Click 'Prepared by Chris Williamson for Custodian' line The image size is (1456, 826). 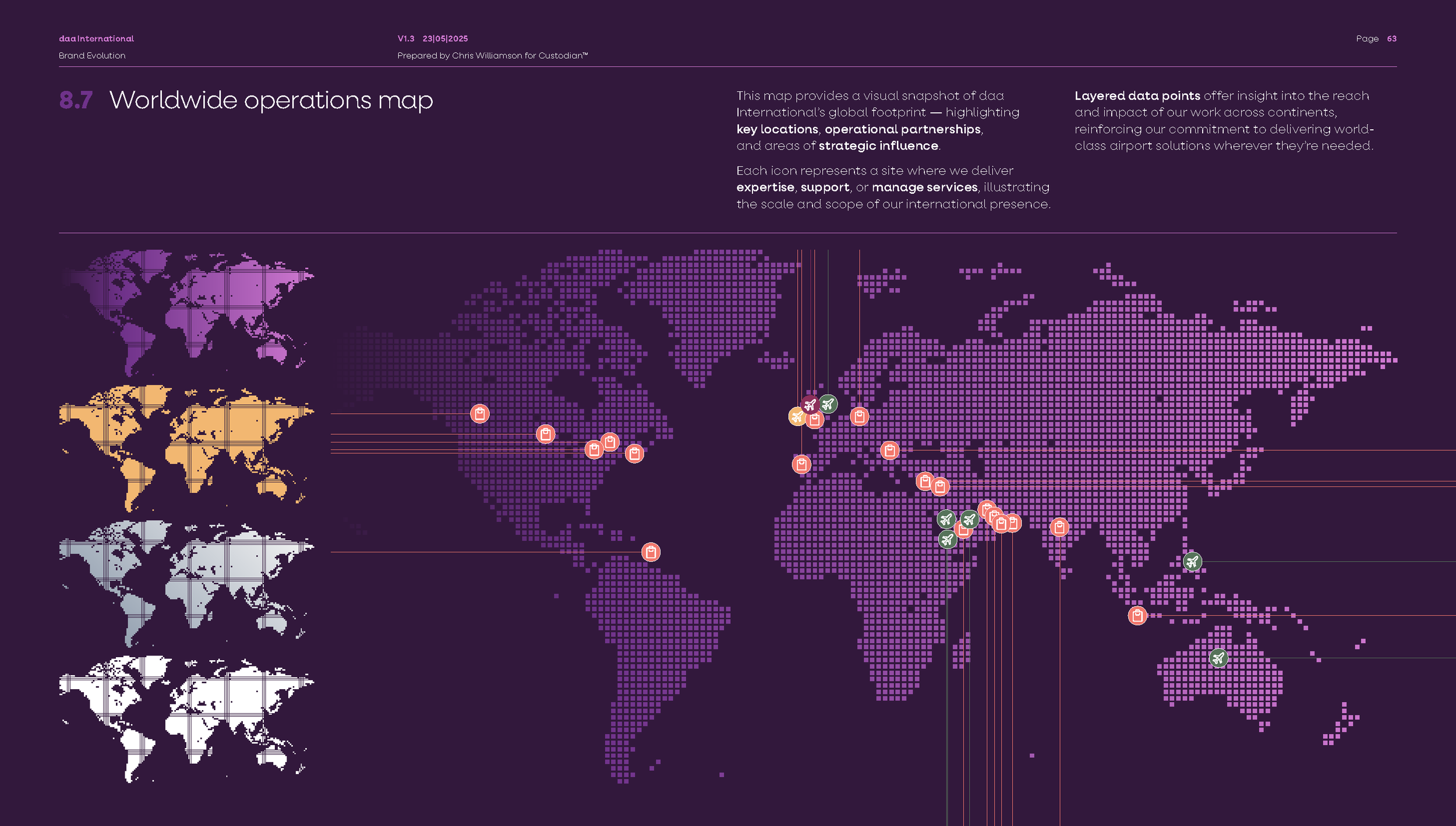493,55
